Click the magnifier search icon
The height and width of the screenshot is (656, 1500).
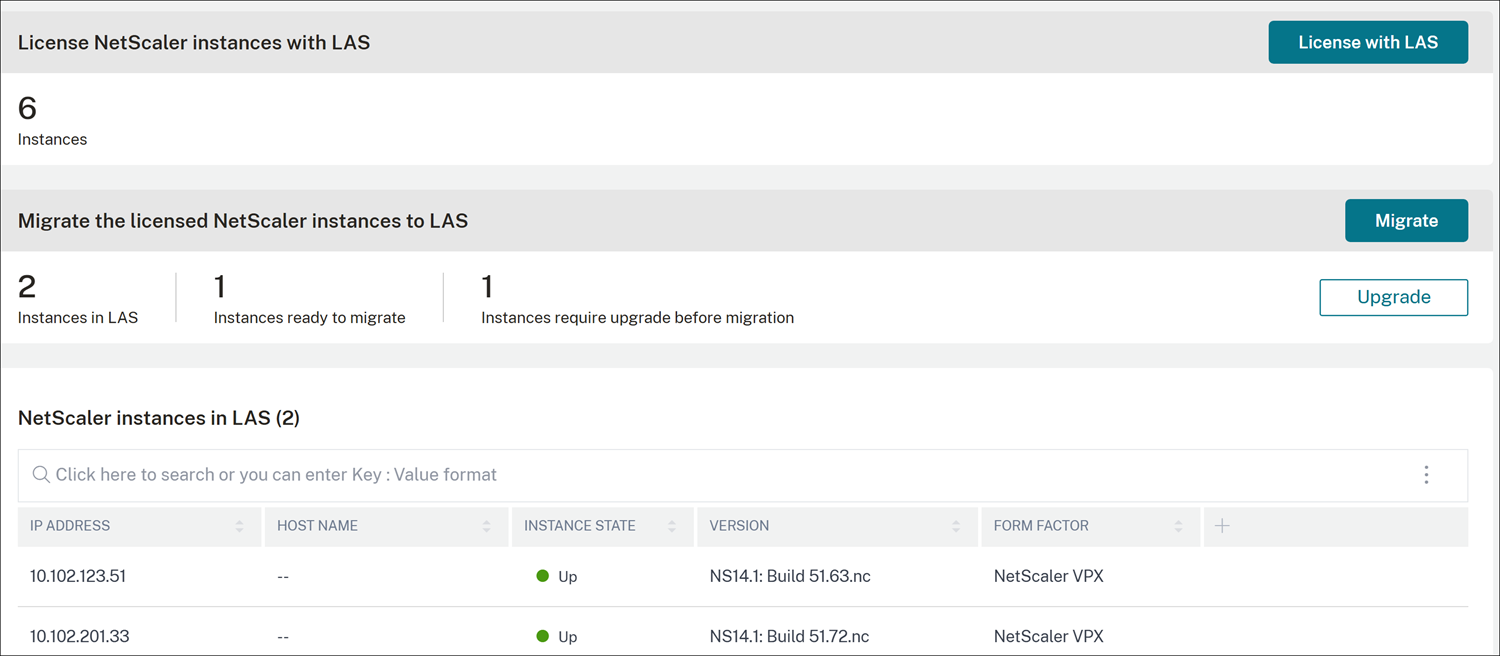[x=41, y=475]
